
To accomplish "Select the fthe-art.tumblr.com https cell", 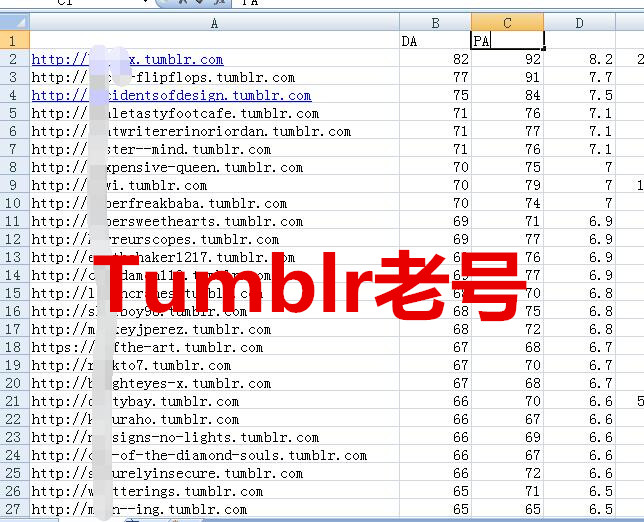I will click(214, 347).
